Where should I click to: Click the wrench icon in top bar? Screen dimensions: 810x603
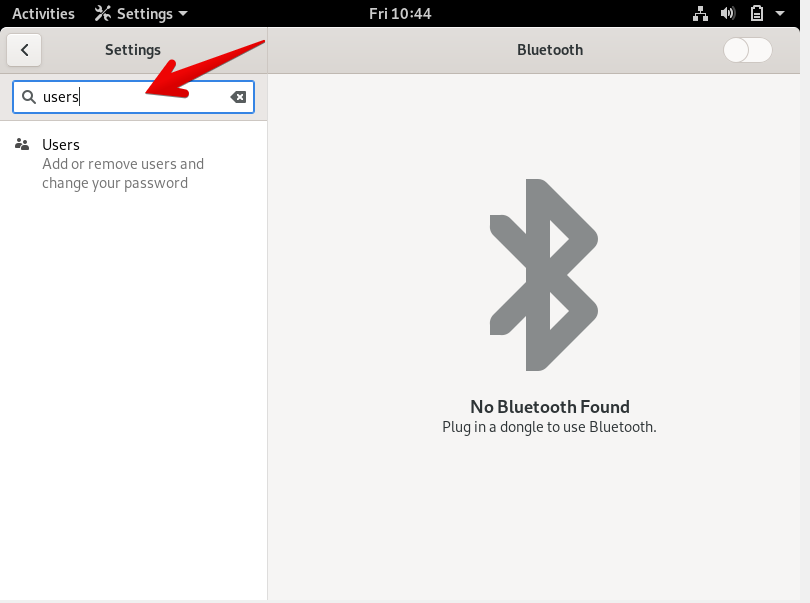point(103,14)
